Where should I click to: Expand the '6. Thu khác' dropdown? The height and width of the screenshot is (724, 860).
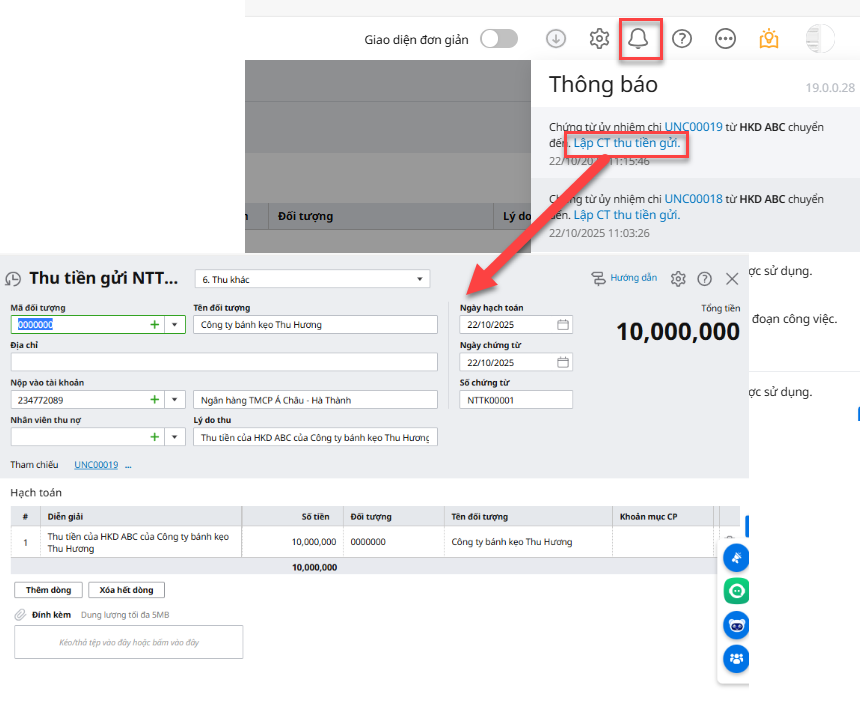[x=419, y=279]
